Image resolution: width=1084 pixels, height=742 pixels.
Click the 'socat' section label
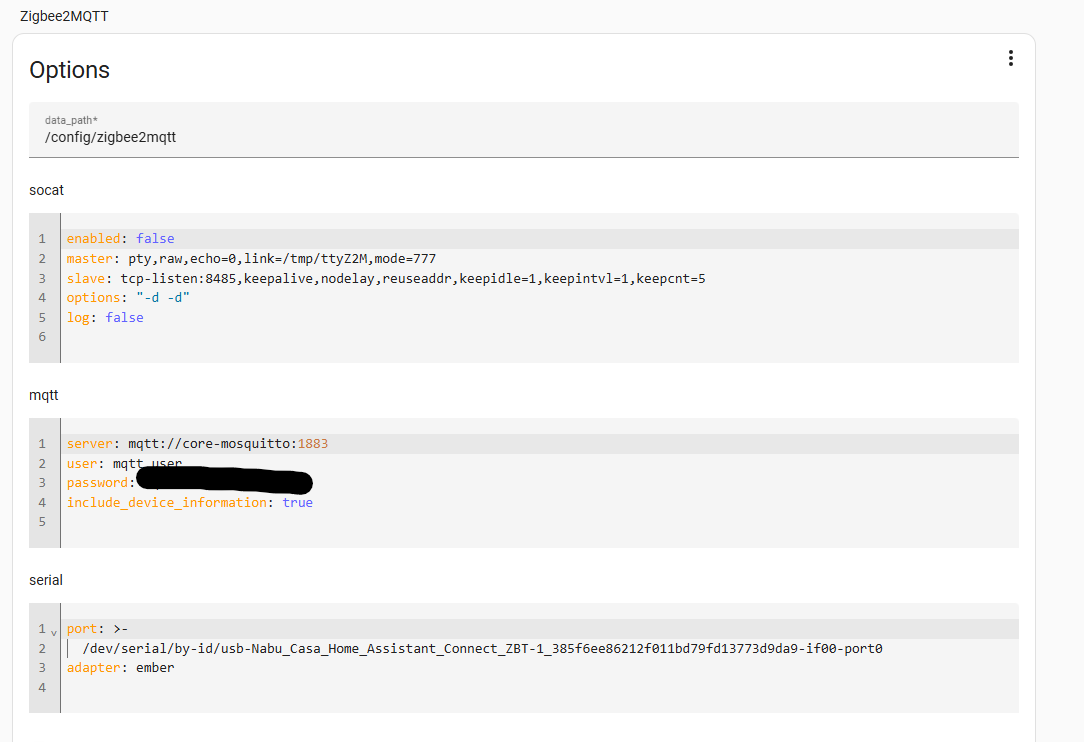pos(46,190)
